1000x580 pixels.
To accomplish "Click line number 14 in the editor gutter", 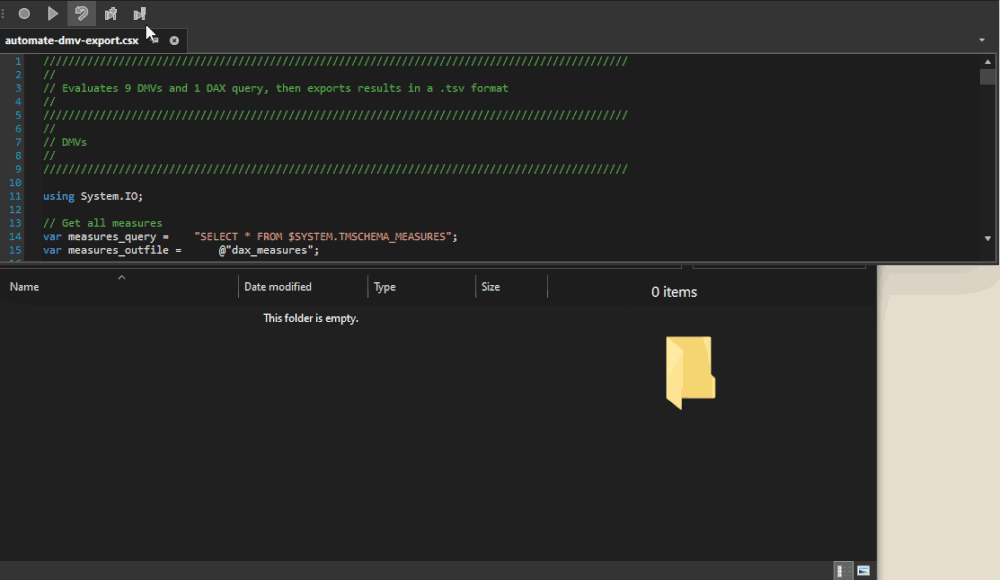I will point(15,237).
